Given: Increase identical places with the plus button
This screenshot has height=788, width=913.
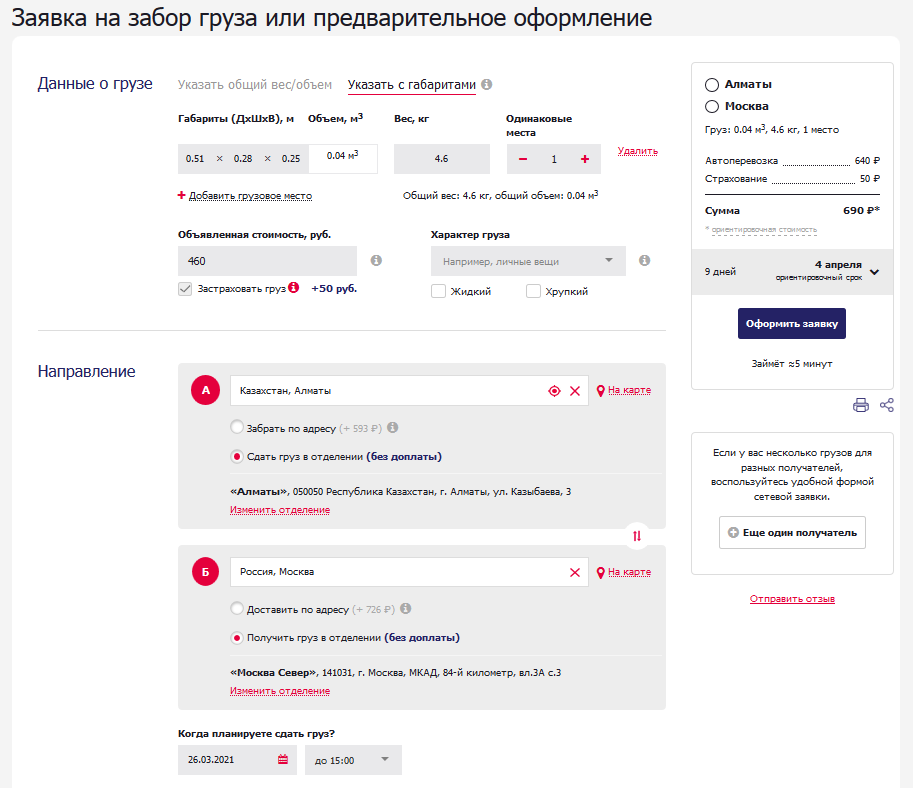Looking at the screenshot, I should (585, 160).
